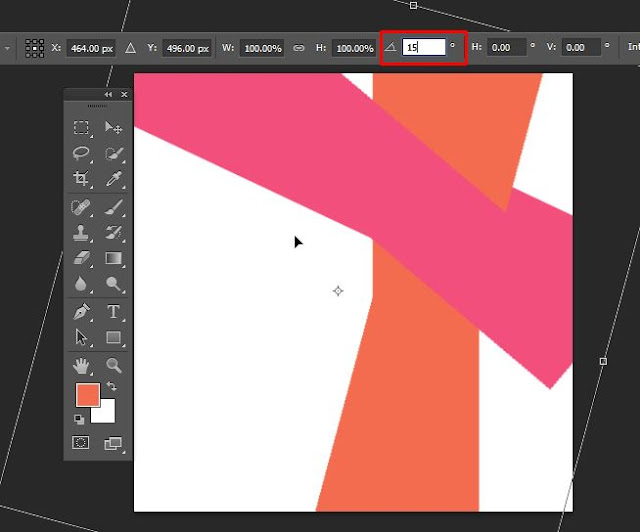
Task: Click the Y position field
Action: 187,48
